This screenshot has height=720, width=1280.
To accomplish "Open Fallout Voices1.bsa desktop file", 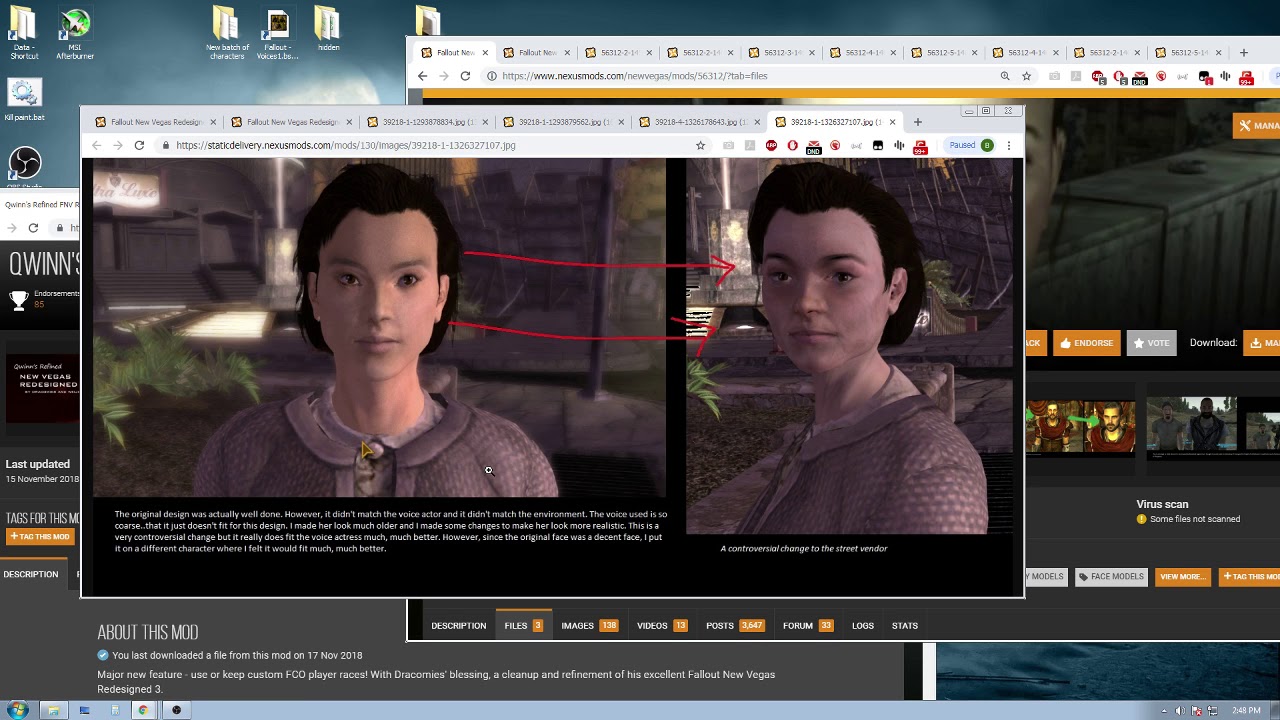I will [277, 34].
